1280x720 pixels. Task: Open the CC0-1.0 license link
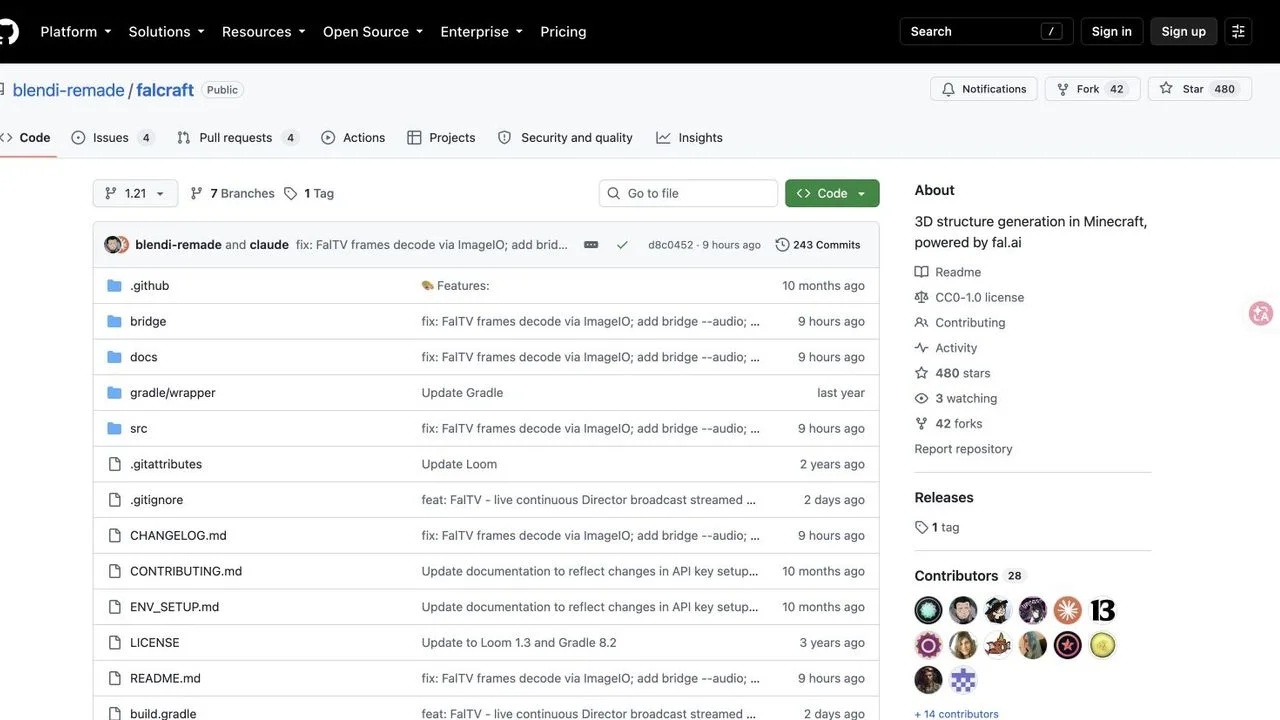point(969,297)
